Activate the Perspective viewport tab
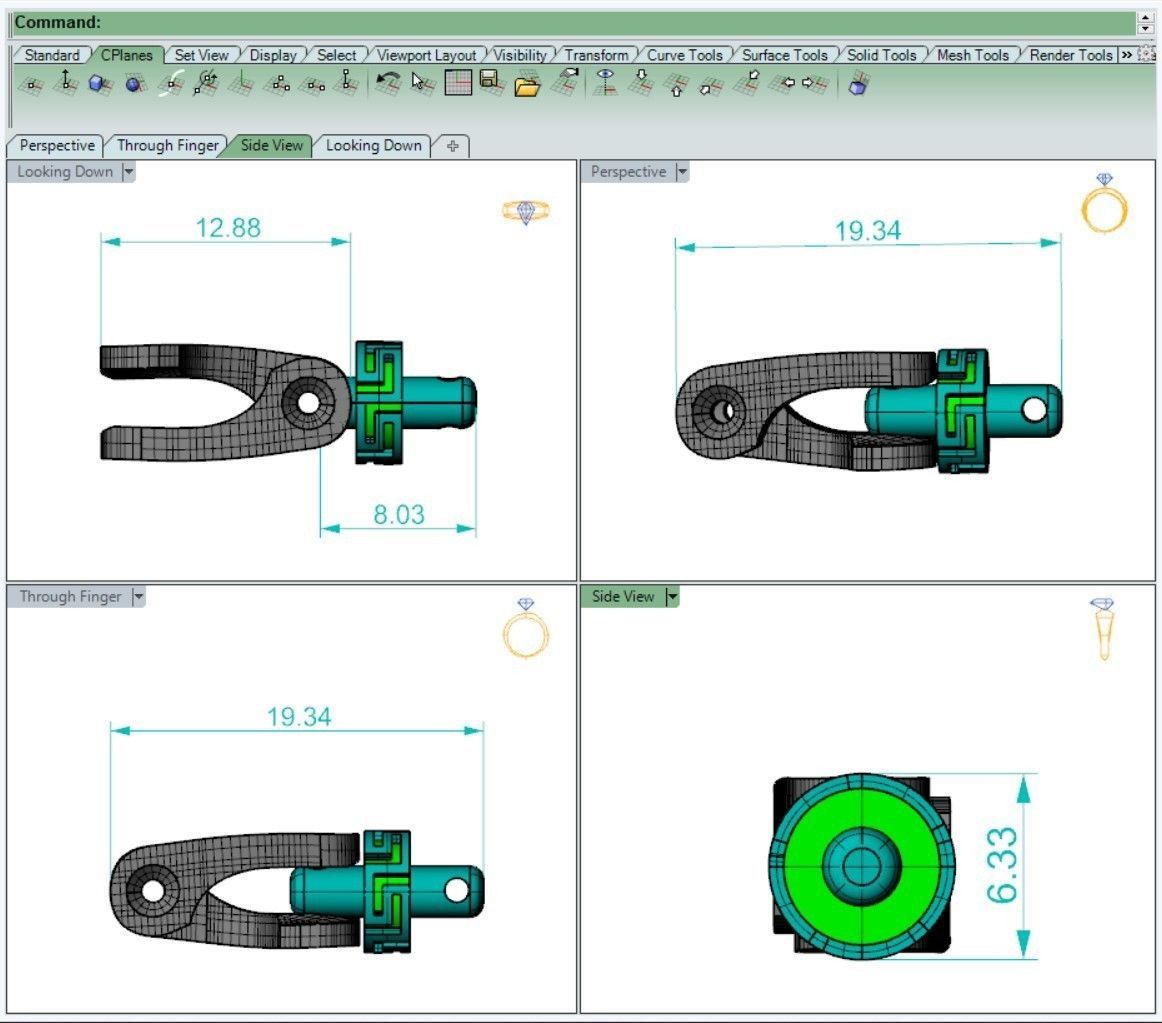 click(x=57, y=145)
